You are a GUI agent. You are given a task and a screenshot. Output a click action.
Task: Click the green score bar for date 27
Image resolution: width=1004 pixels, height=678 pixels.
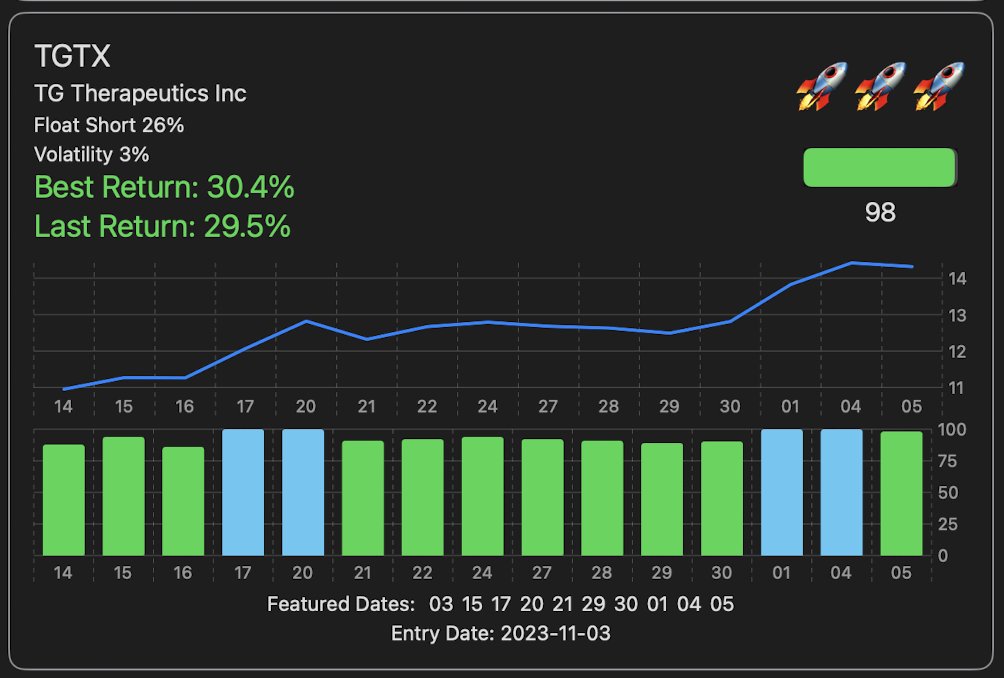[543, 497]
